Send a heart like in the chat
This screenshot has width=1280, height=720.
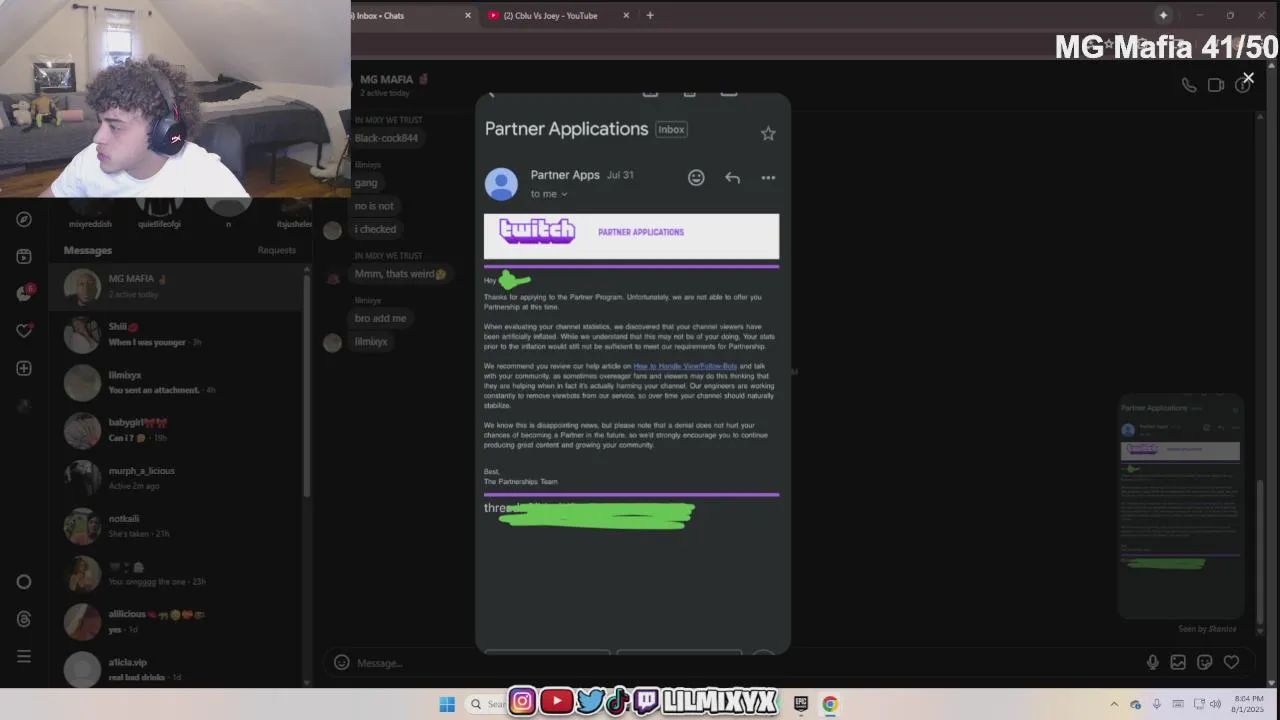tap(1231, 662)
